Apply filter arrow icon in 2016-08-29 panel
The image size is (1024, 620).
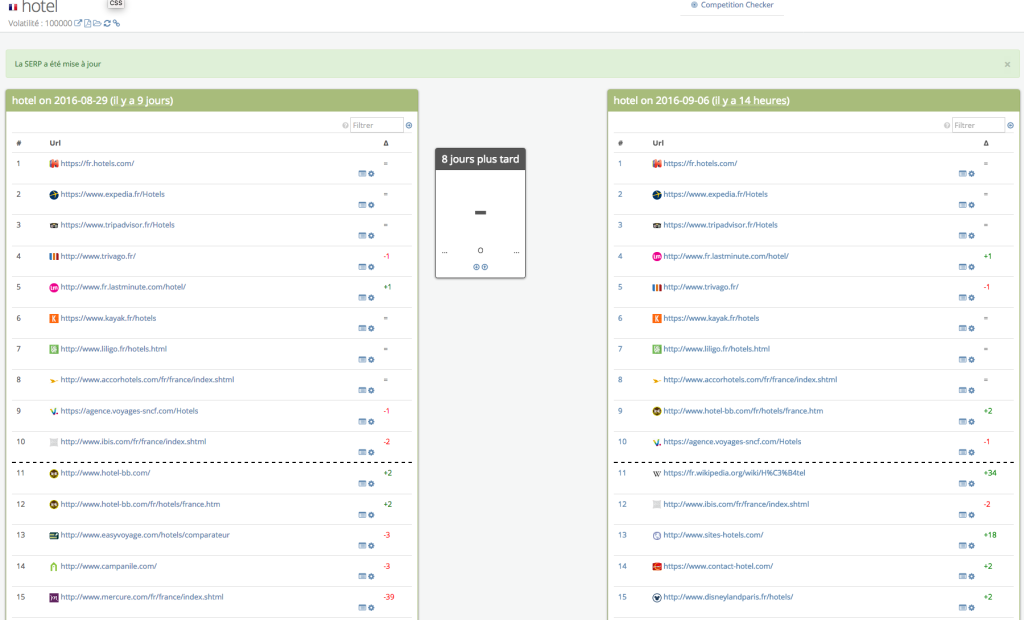point(409,125)
